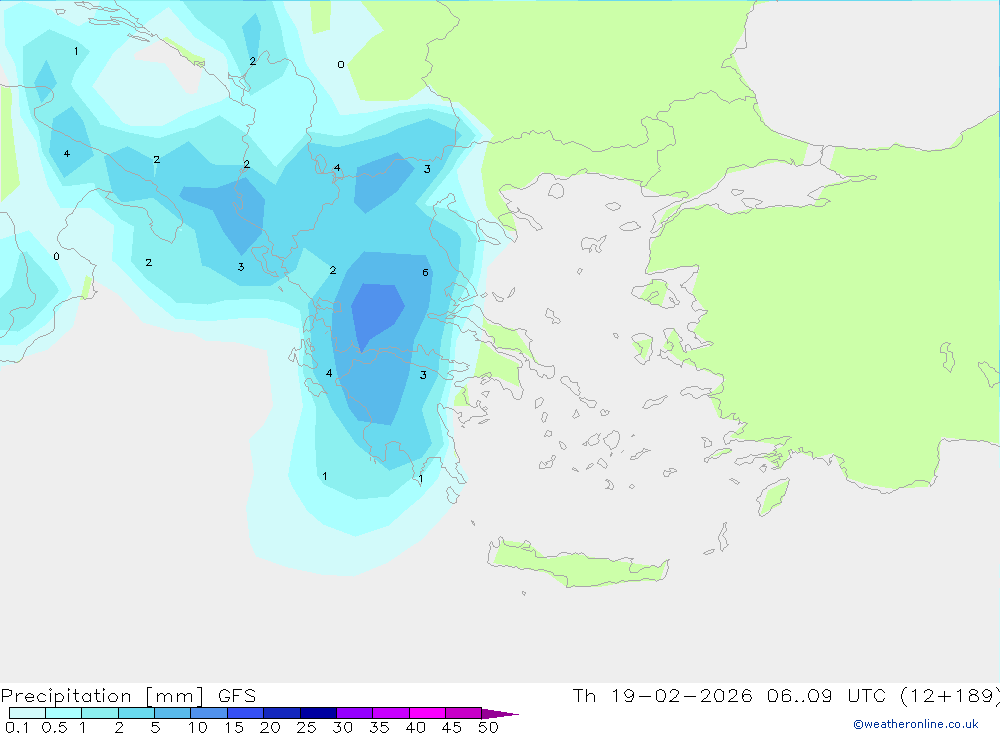Click the '0.1' legend scale label
This screenshot has height=733, width=1000.
coord(17,727)
